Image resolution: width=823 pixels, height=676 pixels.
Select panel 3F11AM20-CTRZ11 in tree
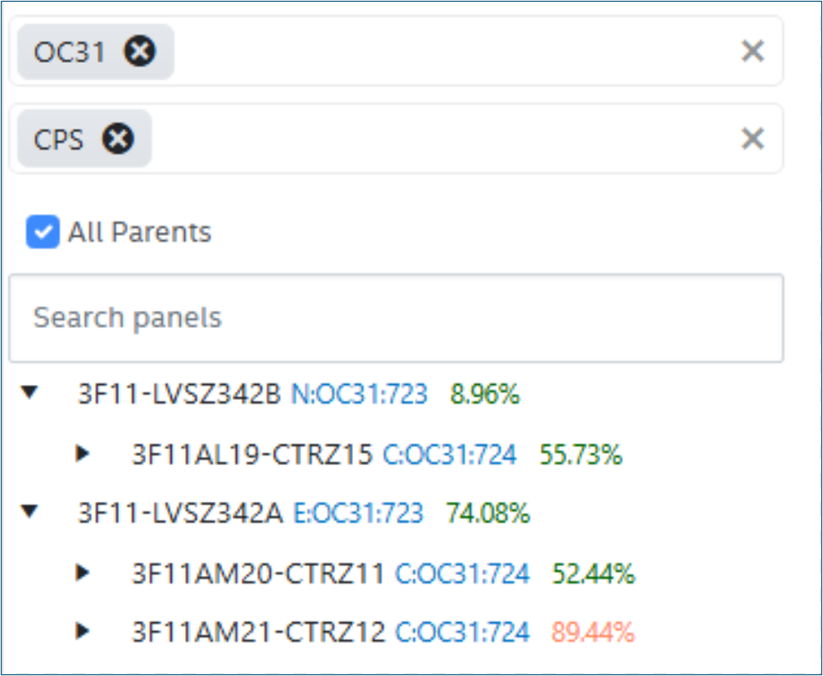(258, 573)
